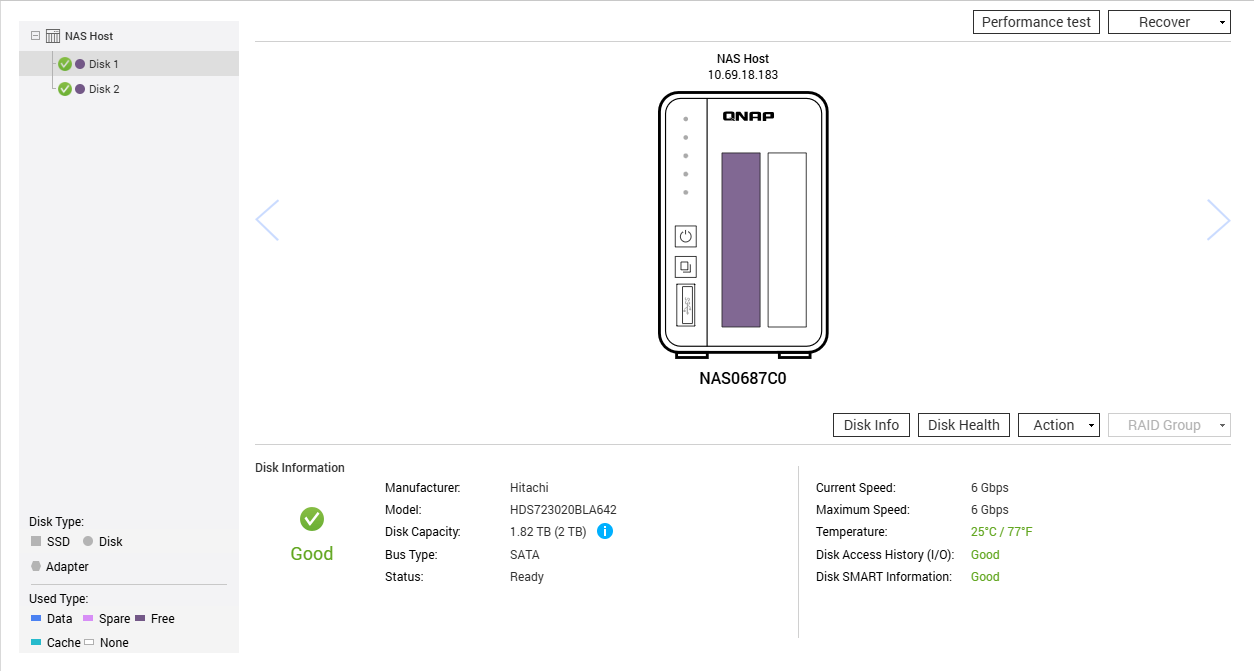Click the Performance test button
The height and width of the screenshot is (671, 1254).
(x=1036, y=22)
